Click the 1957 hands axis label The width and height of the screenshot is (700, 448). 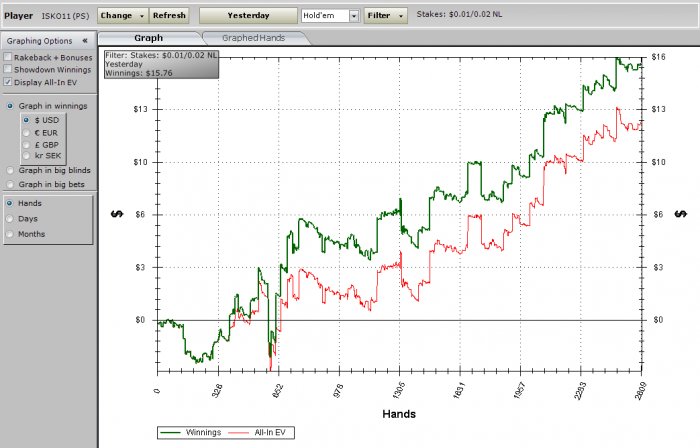pos(520,390)
